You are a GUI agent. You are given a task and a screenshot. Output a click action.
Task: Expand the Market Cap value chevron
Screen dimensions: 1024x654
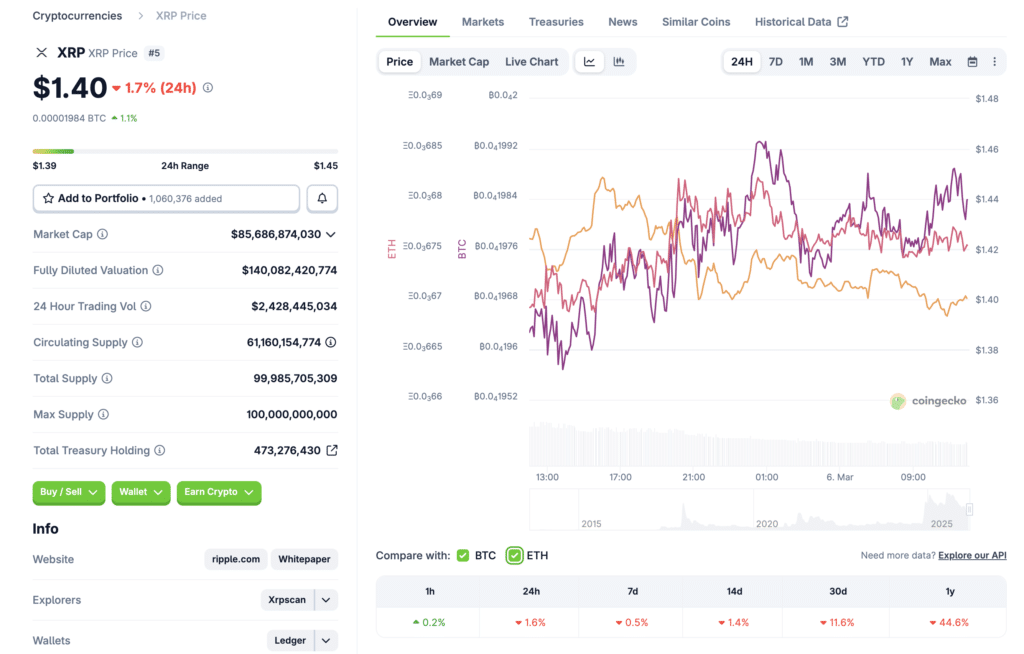(331, 234)
